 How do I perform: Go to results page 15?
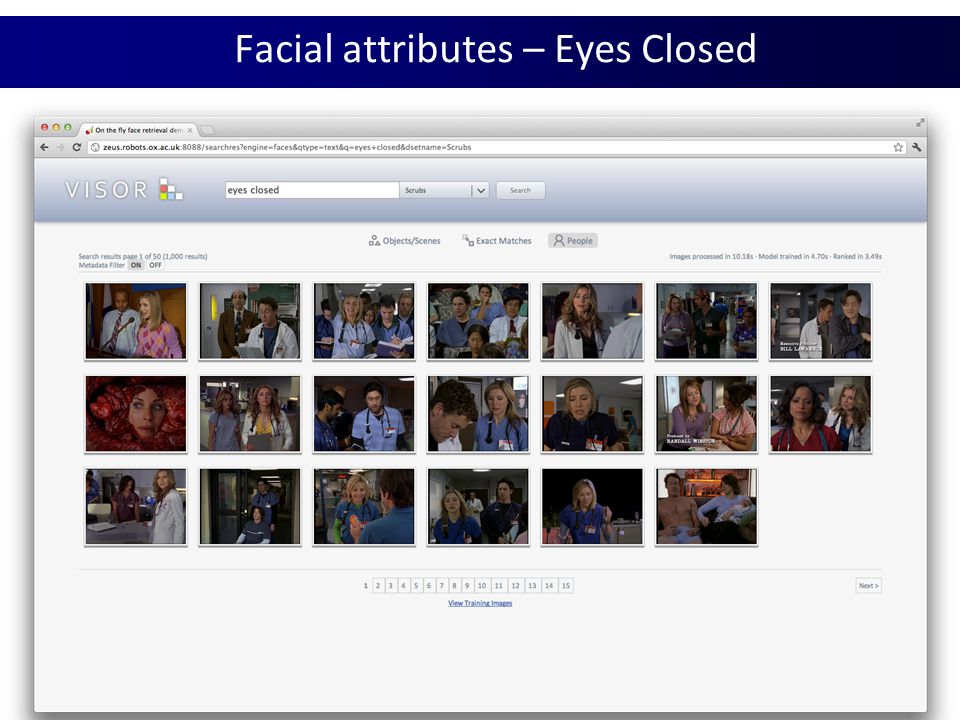coord(566,586)
